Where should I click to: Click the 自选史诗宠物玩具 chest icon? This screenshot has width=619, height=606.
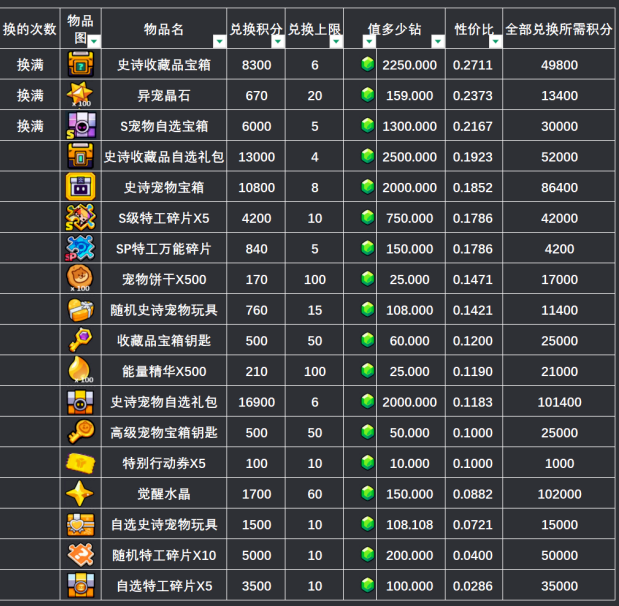pos(81,524)
